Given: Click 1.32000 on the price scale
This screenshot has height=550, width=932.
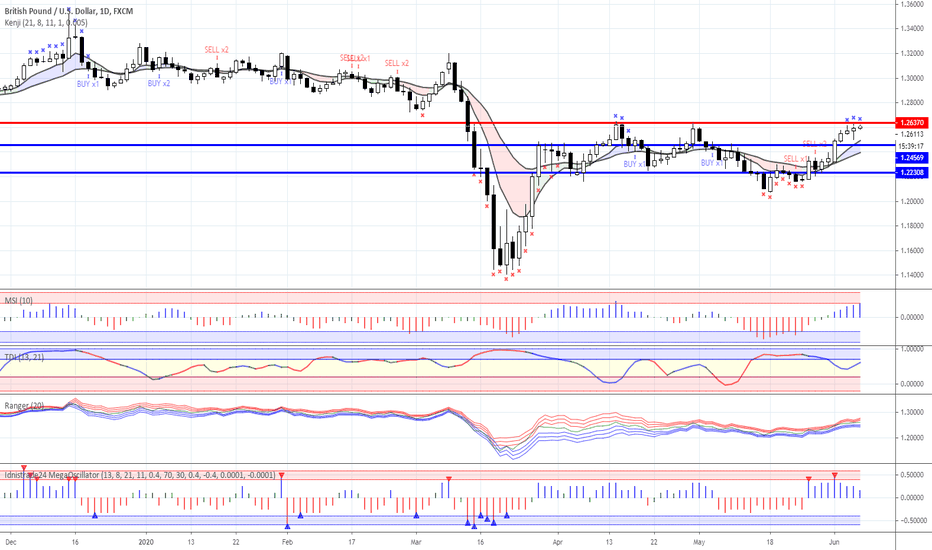Looking at the screenshot, I should pyautogui.click(x=912, y=54).
